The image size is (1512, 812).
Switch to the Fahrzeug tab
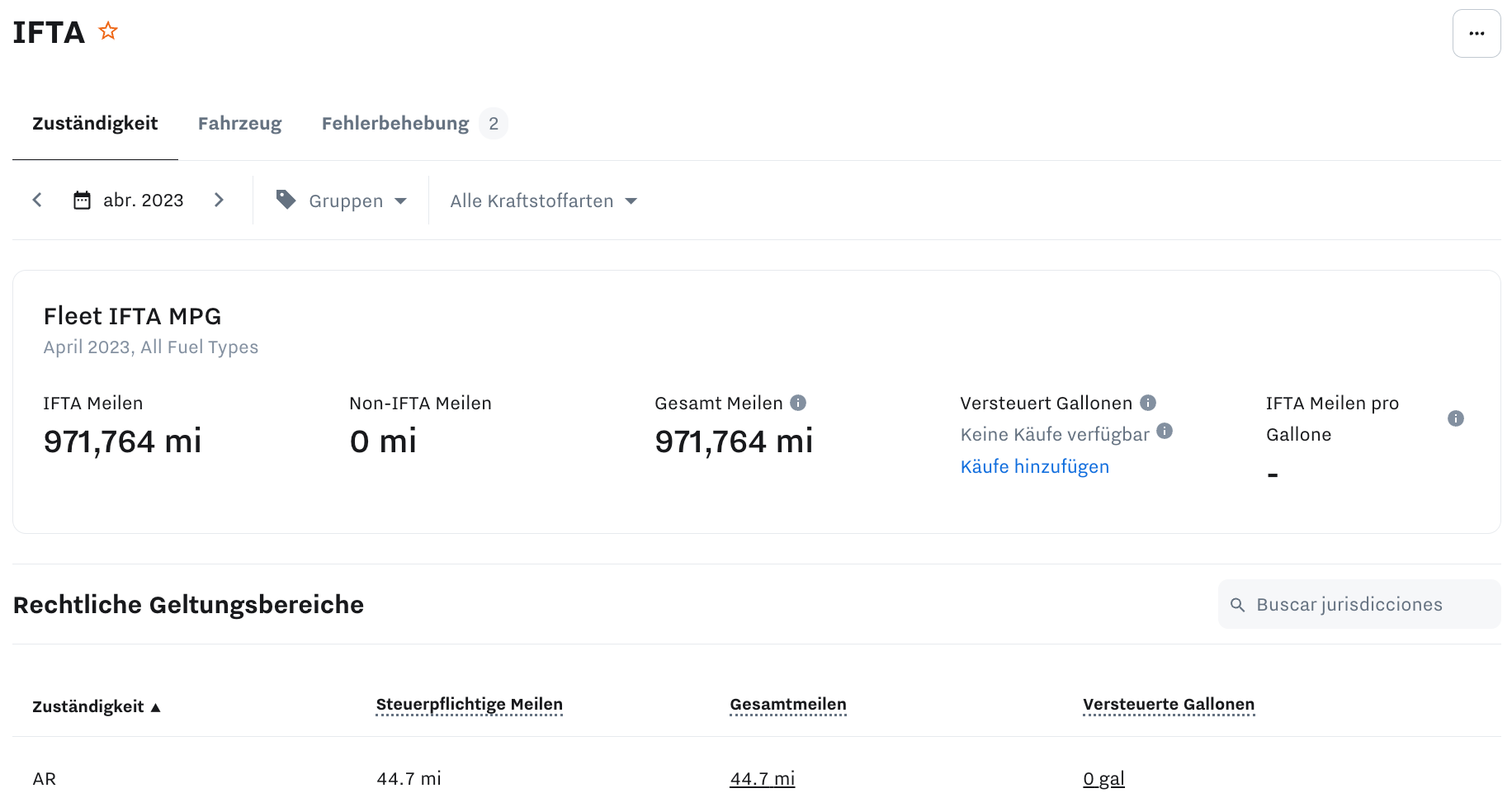(239, 124)
